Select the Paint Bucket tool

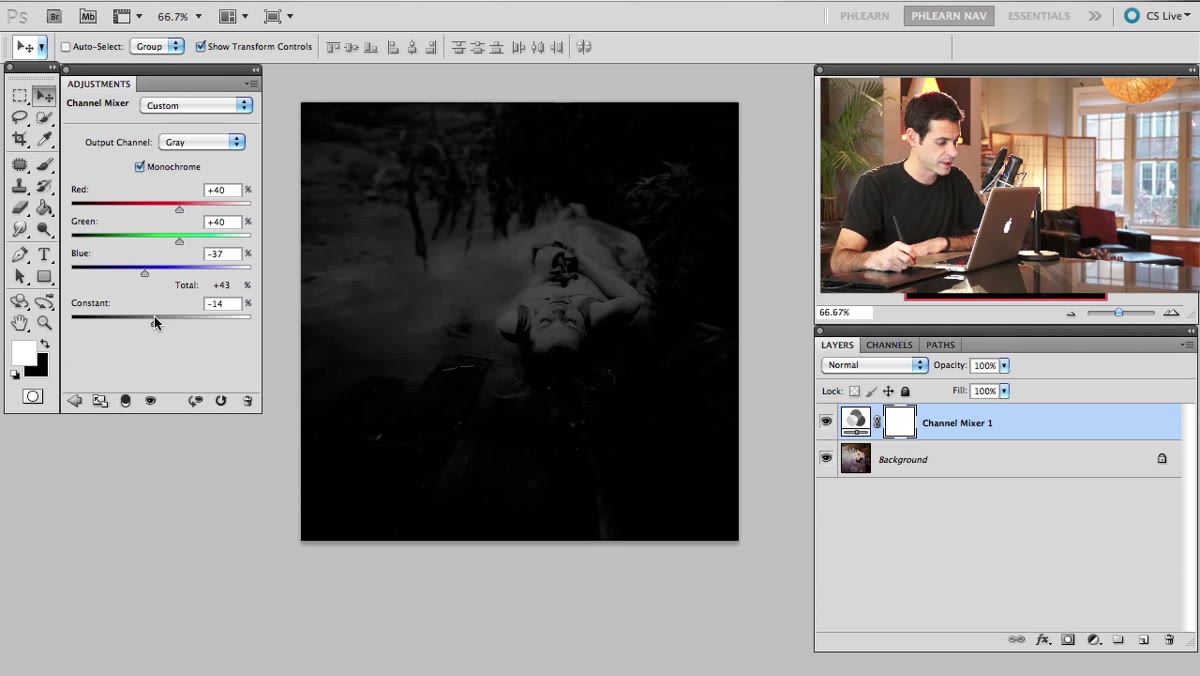tap(44, 208)
